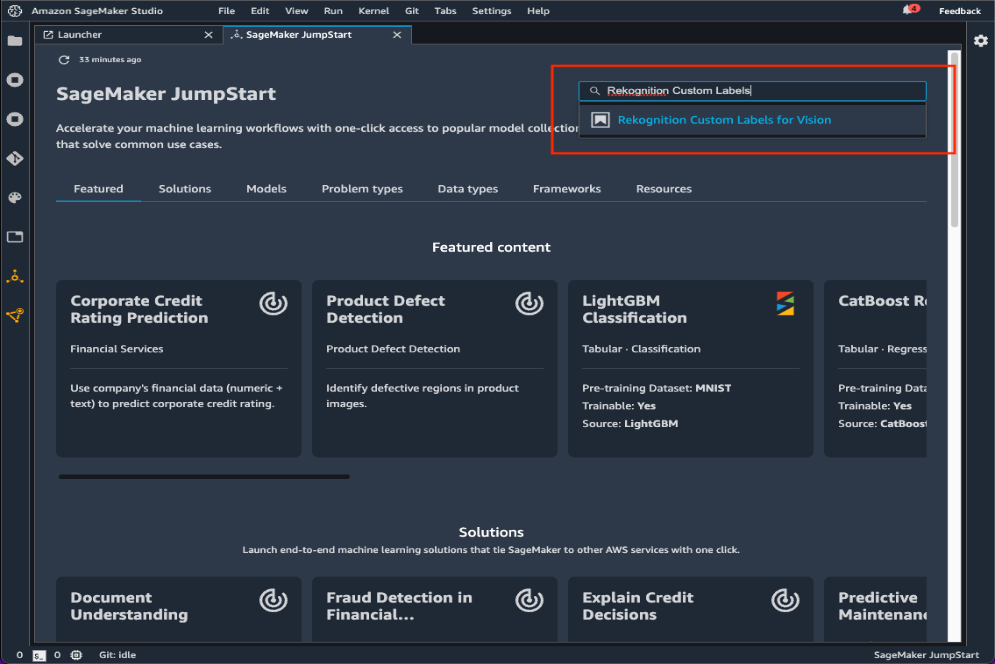Click inside the JumpStart search field
Screen dimensions: 995x664
coord(751,90)
